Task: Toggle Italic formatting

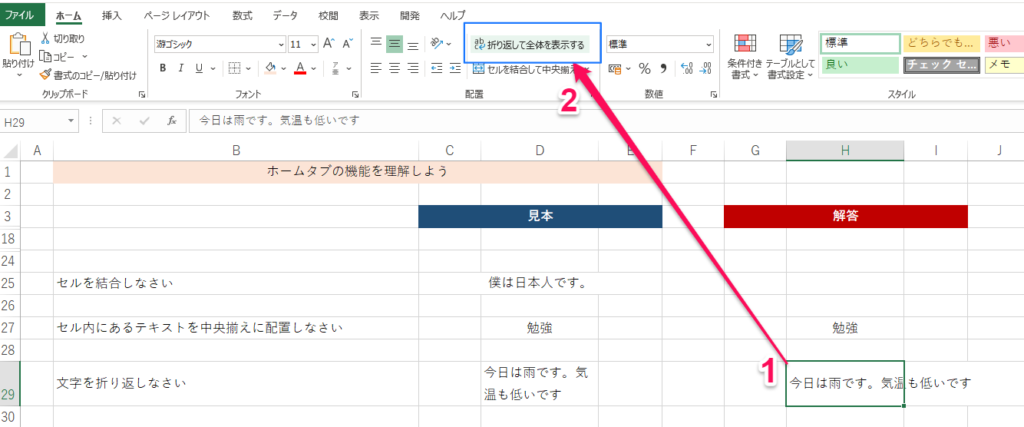Action: coord(181,68)
